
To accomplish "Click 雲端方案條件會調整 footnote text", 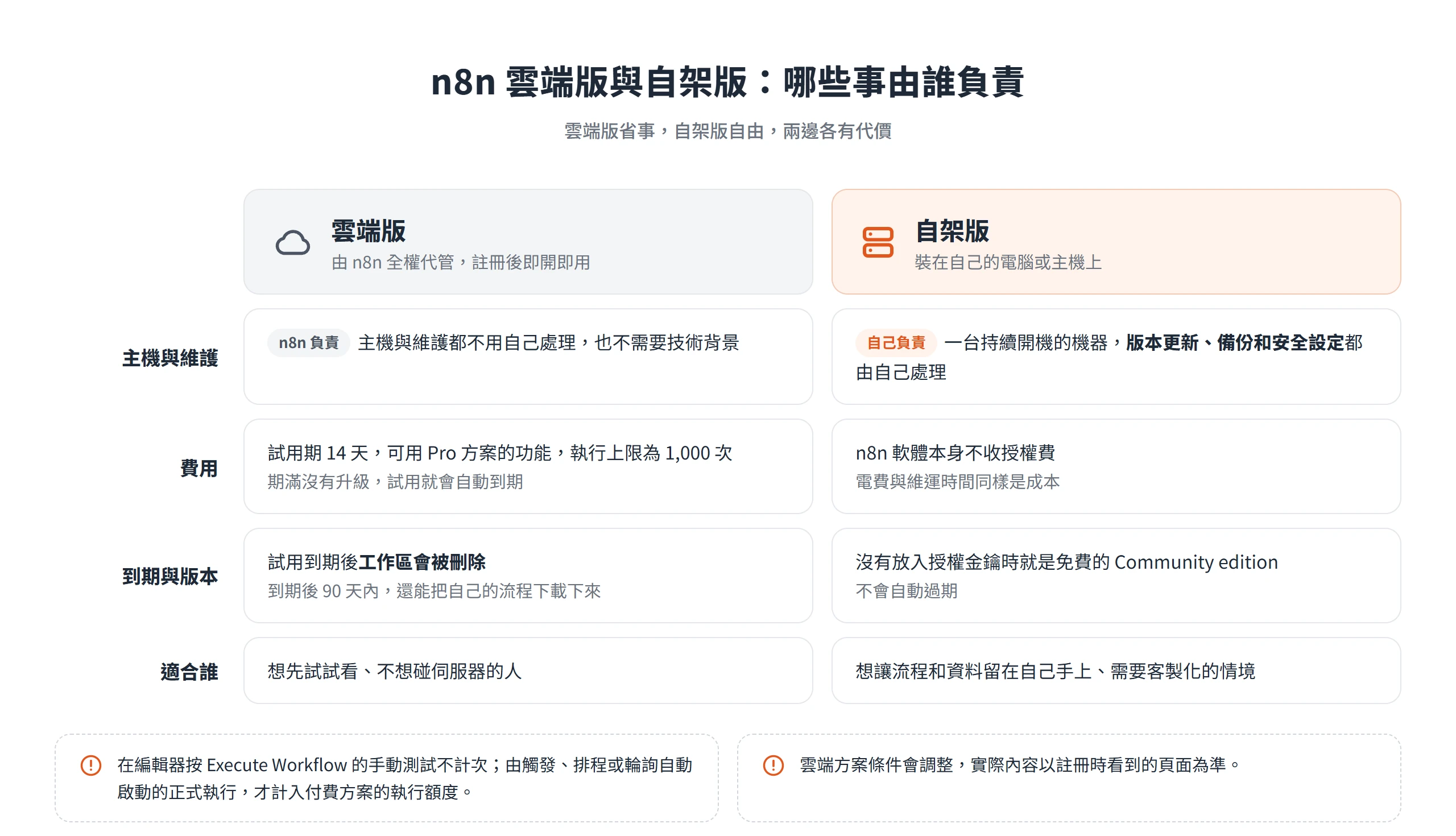I will (1020, 765).
